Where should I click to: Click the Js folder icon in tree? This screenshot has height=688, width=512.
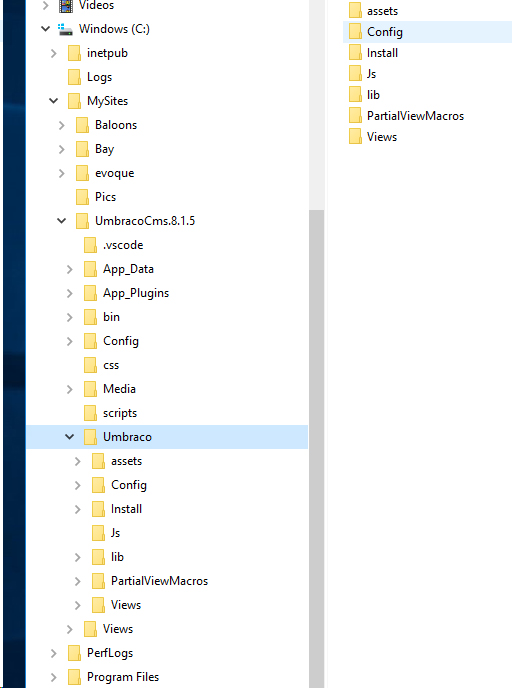point(98,533)
